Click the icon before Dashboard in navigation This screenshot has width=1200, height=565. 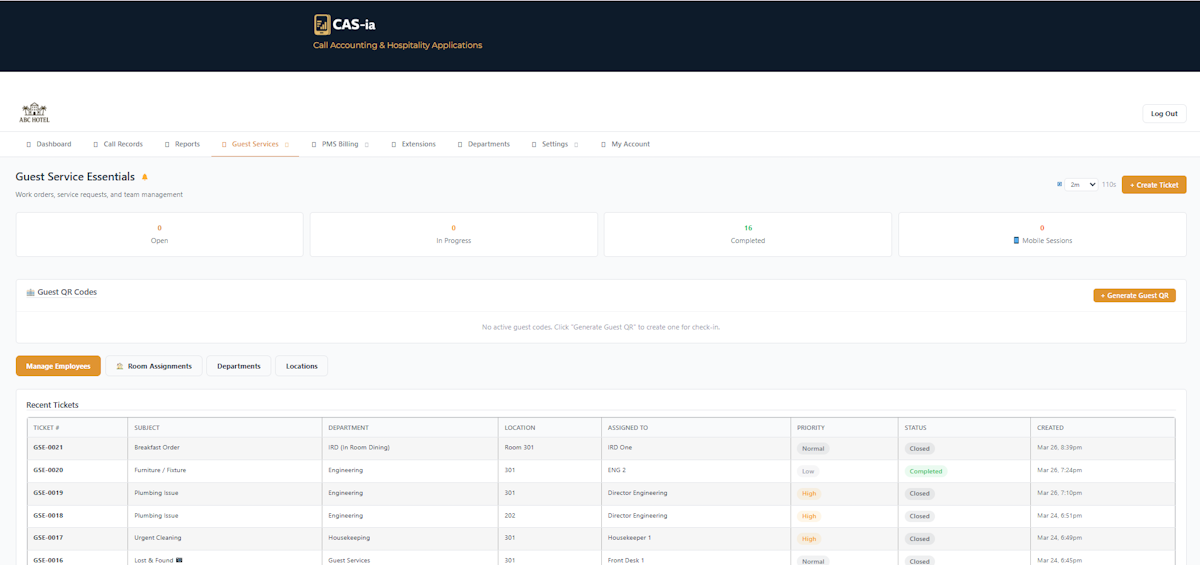[x=28, y=144]
